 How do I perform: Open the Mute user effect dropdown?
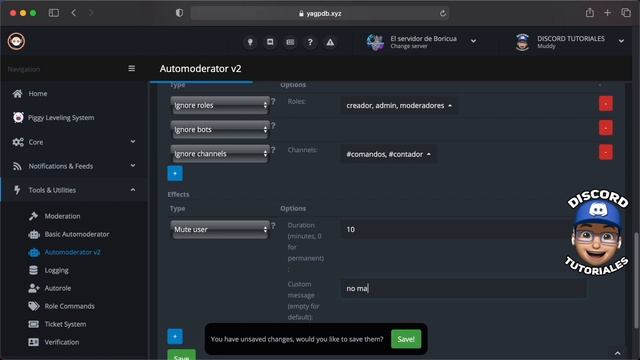(220, 229)
